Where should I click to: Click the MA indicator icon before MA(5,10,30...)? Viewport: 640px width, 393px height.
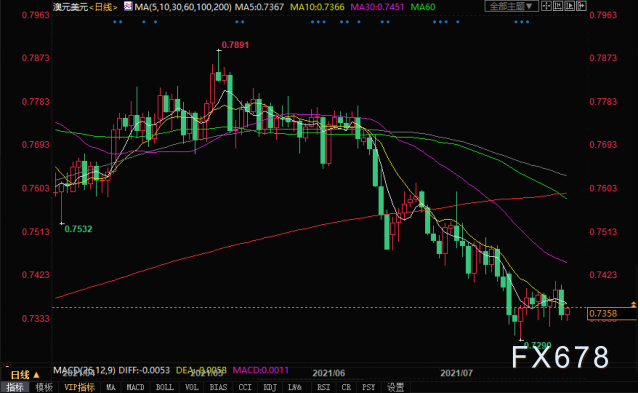pyautogui.click(x=128, y=6)
